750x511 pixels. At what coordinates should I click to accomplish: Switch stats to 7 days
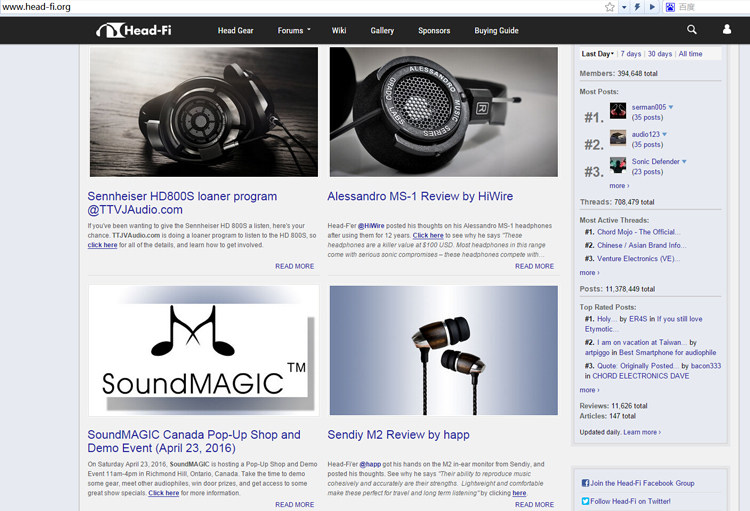pyautogui.click(x=630, y=54)
